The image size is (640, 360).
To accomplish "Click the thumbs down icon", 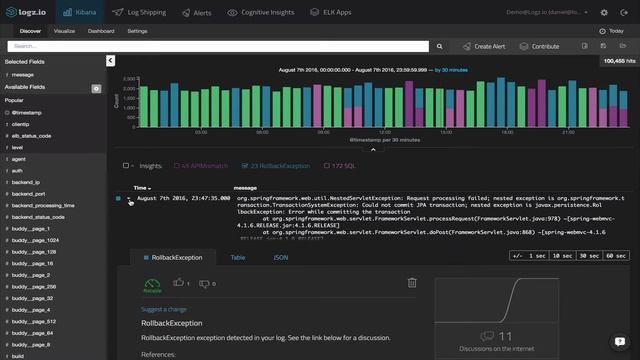I will coord(204,284).
